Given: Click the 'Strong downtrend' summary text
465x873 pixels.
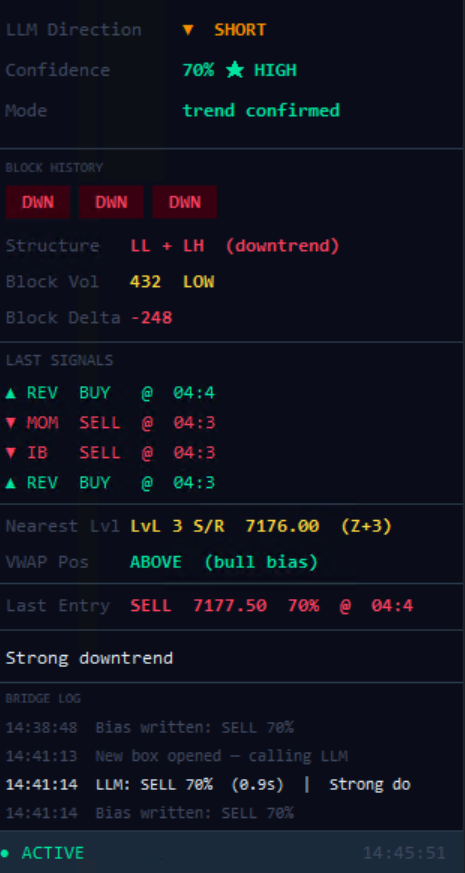Looking at the screenshot, I should tap(89, 658).
